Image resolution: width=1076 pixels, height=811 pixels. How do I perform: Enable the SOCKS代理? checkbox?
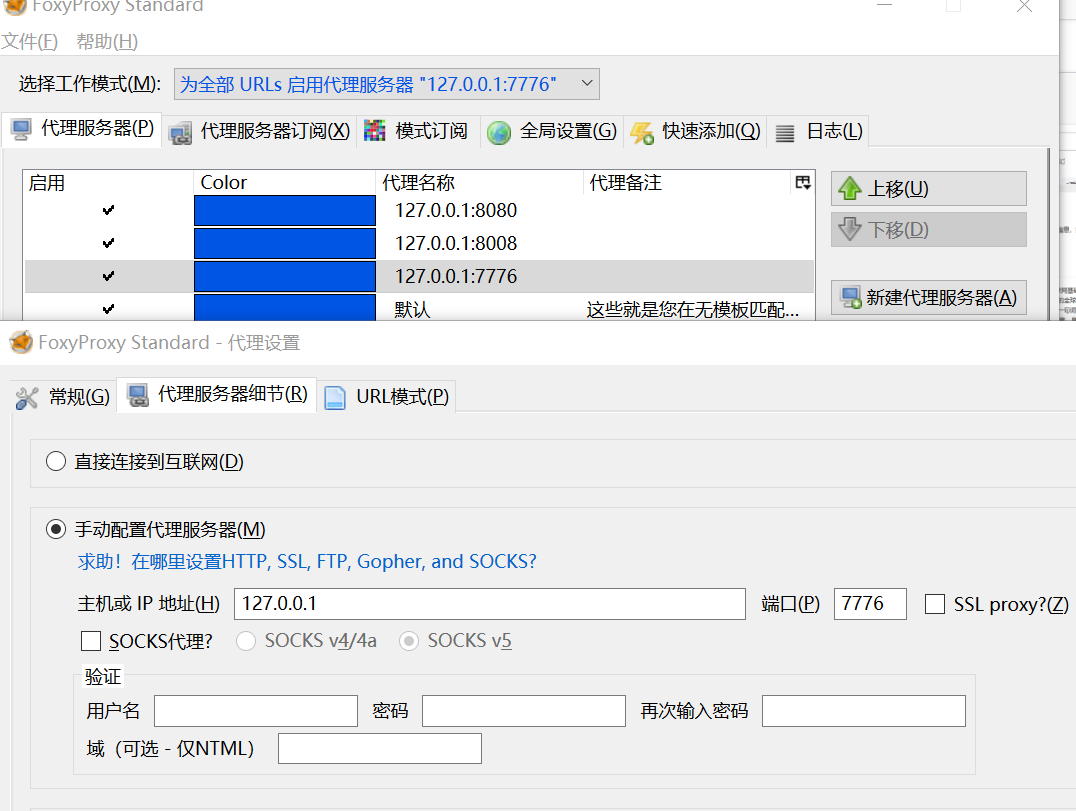point(91,642)
